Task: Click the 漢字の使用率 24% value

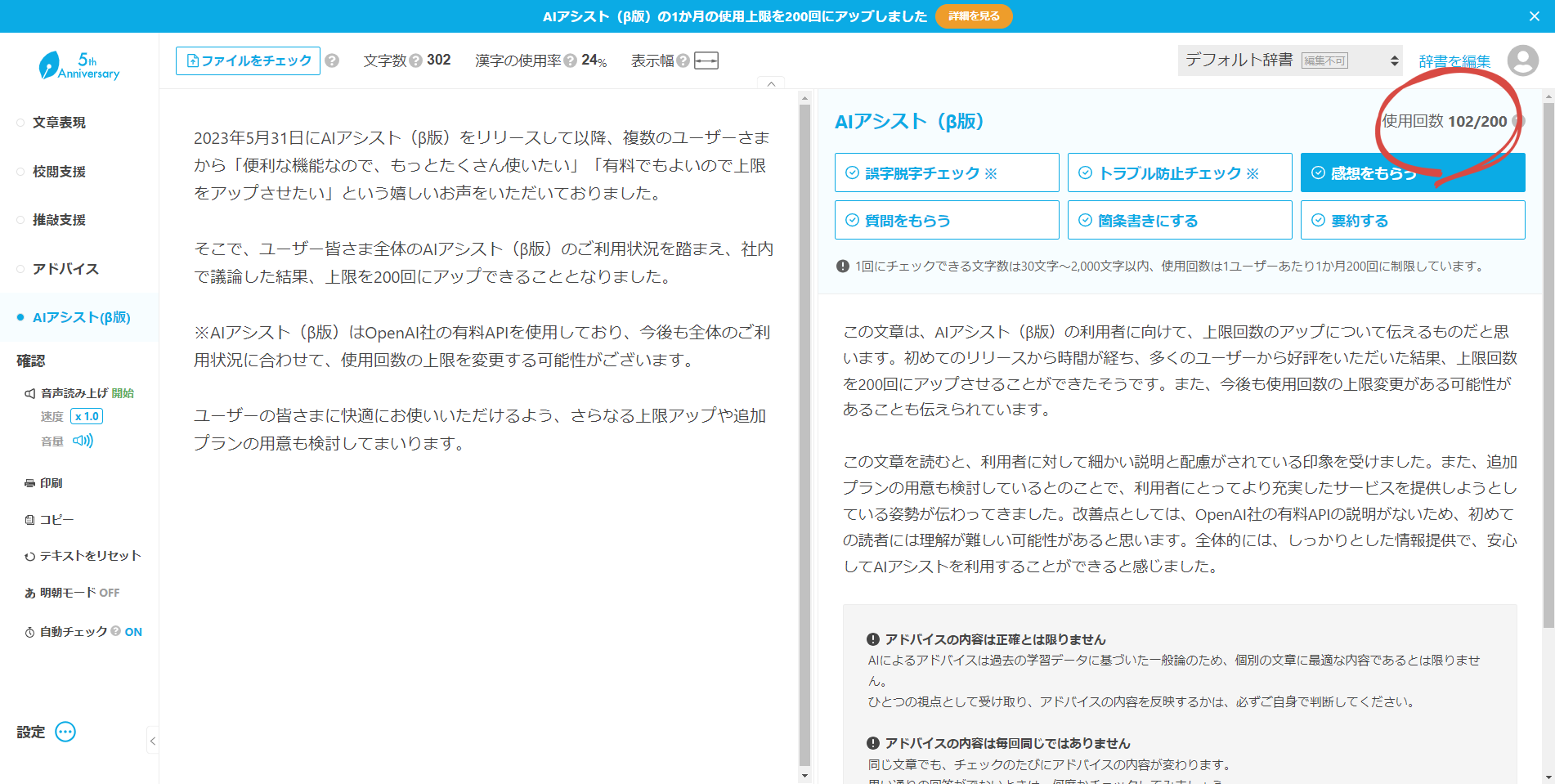Action: (594, 60)
